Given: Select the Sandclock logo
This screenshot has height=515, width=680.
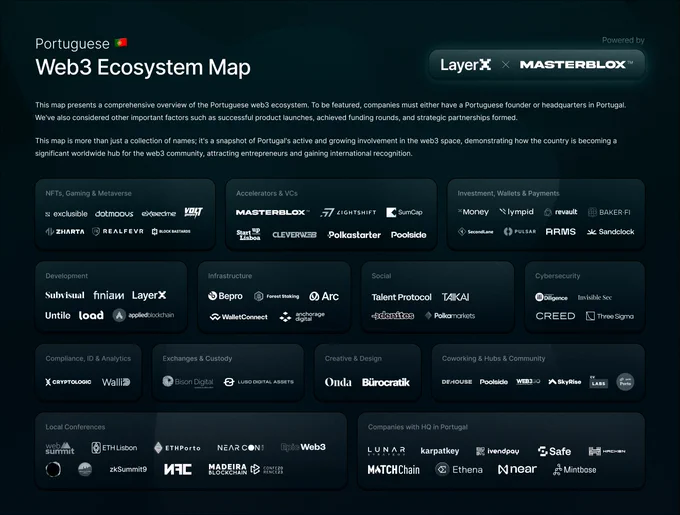Looking at the screenshot, I should [611, 232].
